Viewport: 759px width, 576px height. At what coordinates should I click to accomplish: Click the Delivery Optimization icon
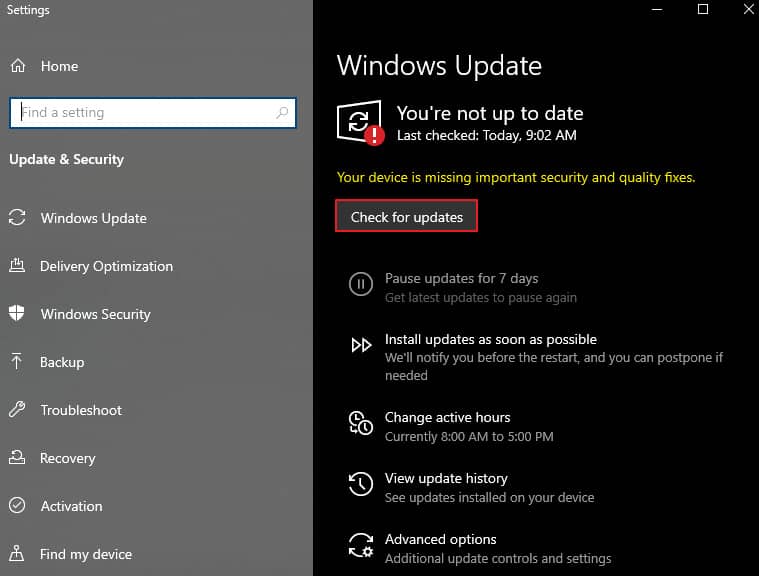[17, 265]
